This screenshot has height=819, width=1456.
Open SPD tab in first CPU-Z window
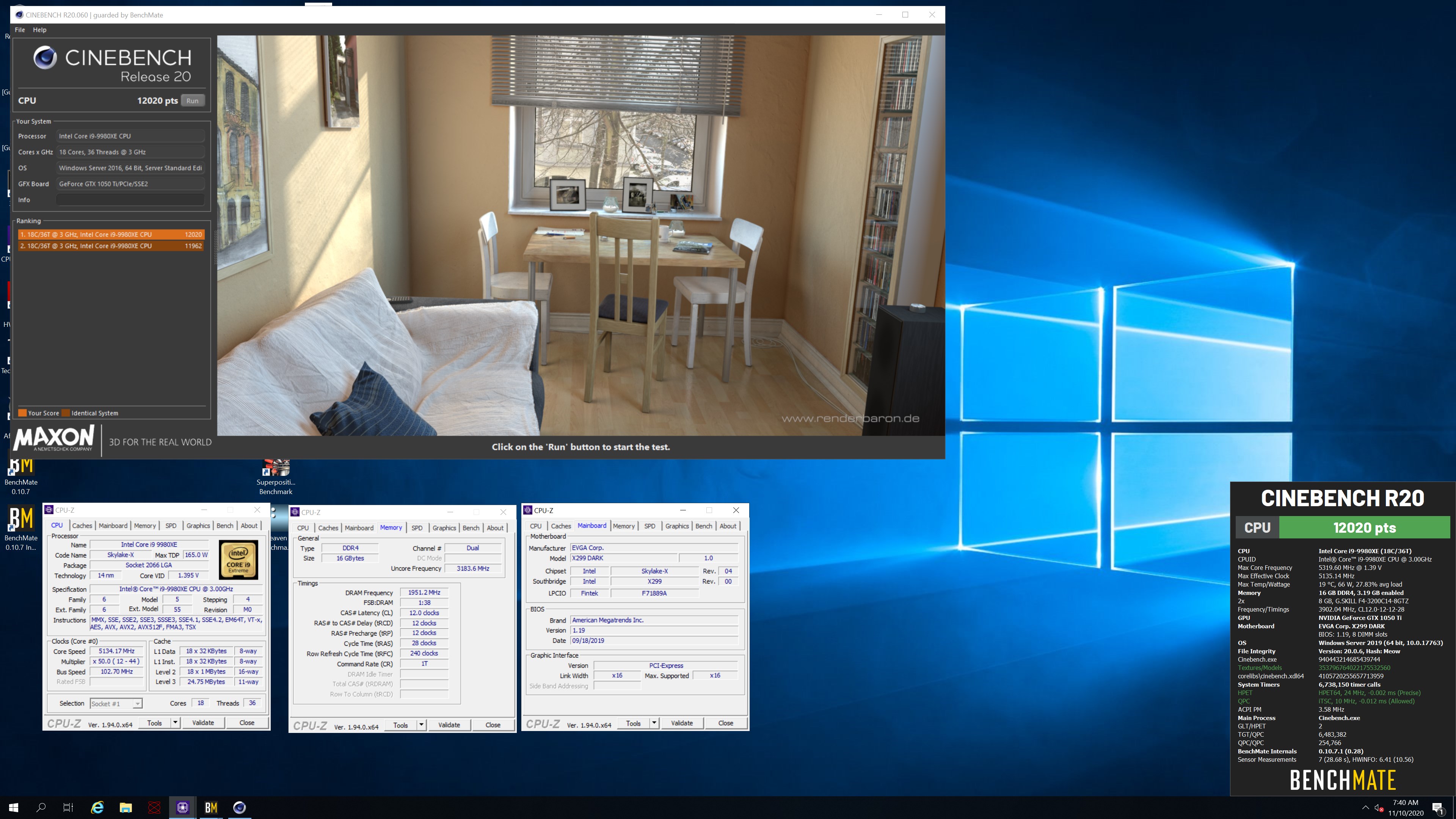pos(171,526)
